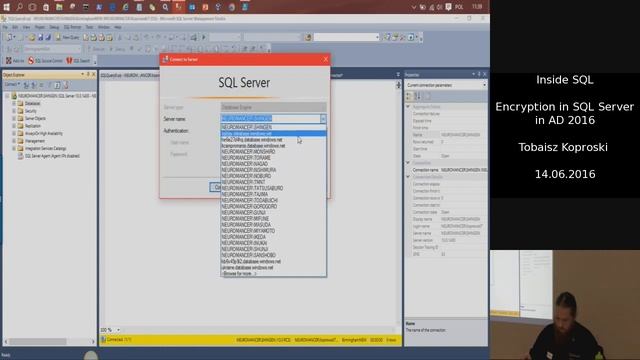Viewport: 640px width, 360px height.
Task: Open the File menu
Action: [5, 27]
